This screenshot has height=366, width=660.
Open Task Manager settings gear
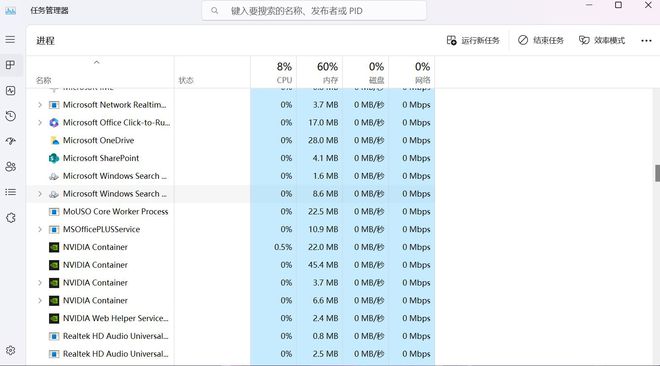pyautogui.click(x=11, y=350)
